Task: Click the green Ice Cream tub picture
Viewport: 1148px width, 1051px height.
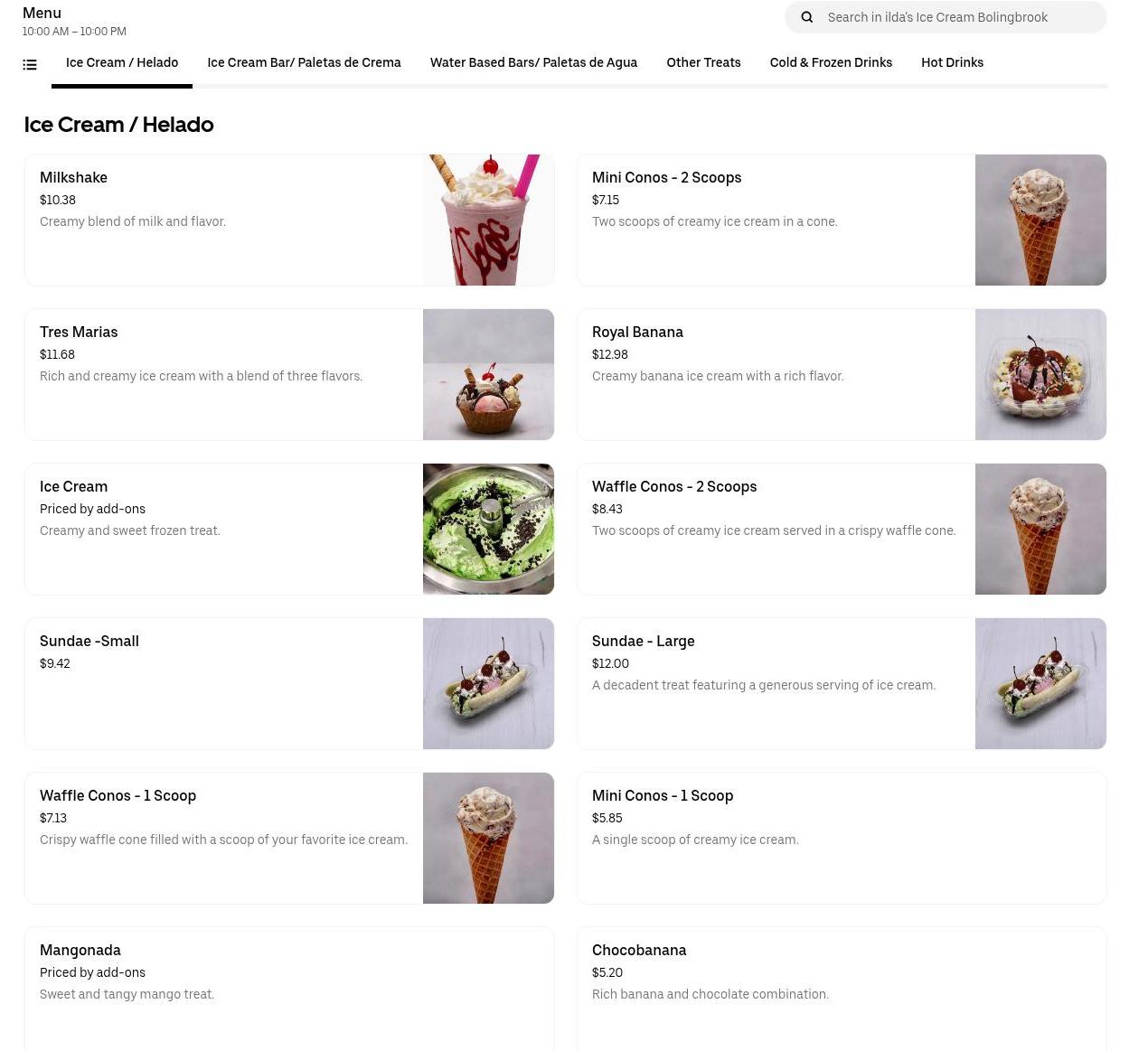Action: (488, 529)
